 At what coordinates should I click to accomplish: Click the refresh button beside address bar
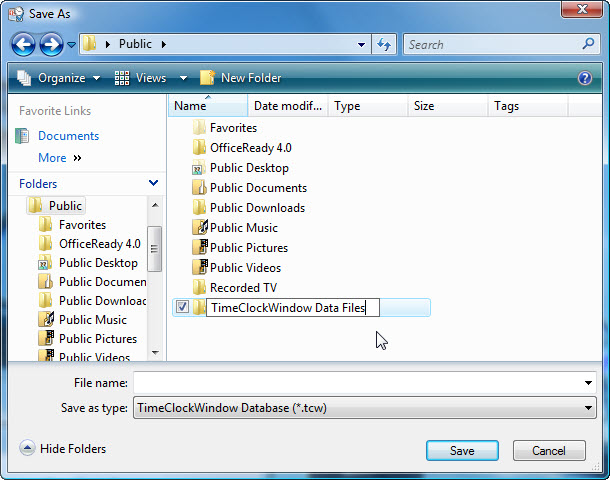pos(384,44)
